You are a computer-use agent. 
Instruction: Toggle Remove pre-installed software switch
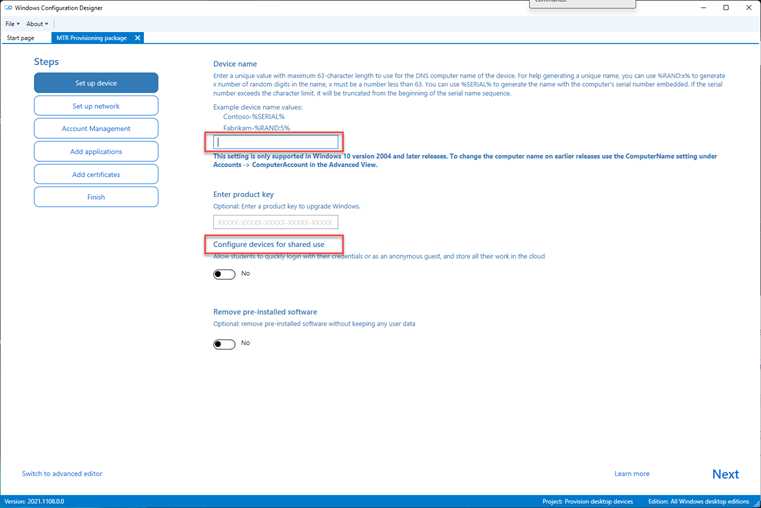tap(224, 344)
